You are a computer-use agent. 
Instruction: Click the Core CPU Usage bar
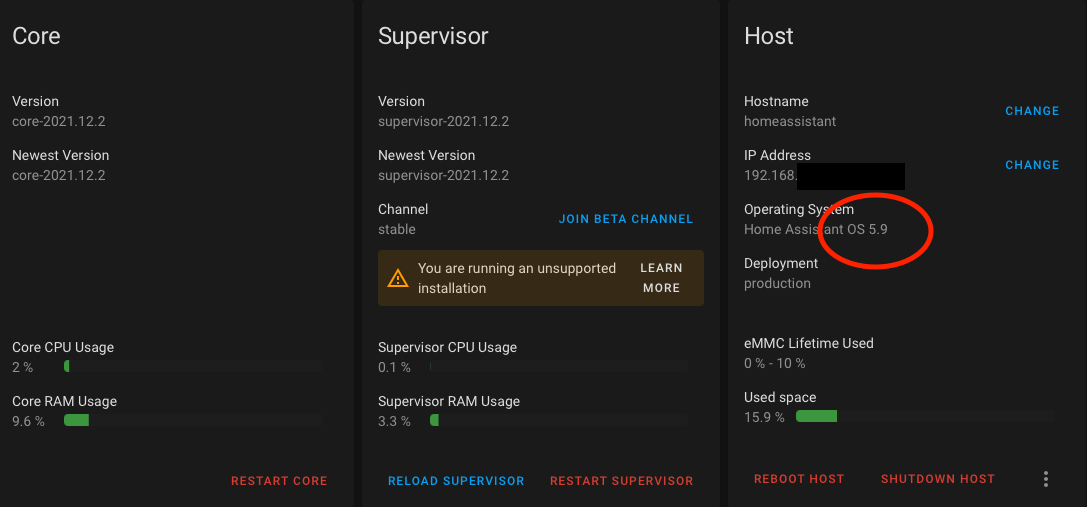(193, 366)
